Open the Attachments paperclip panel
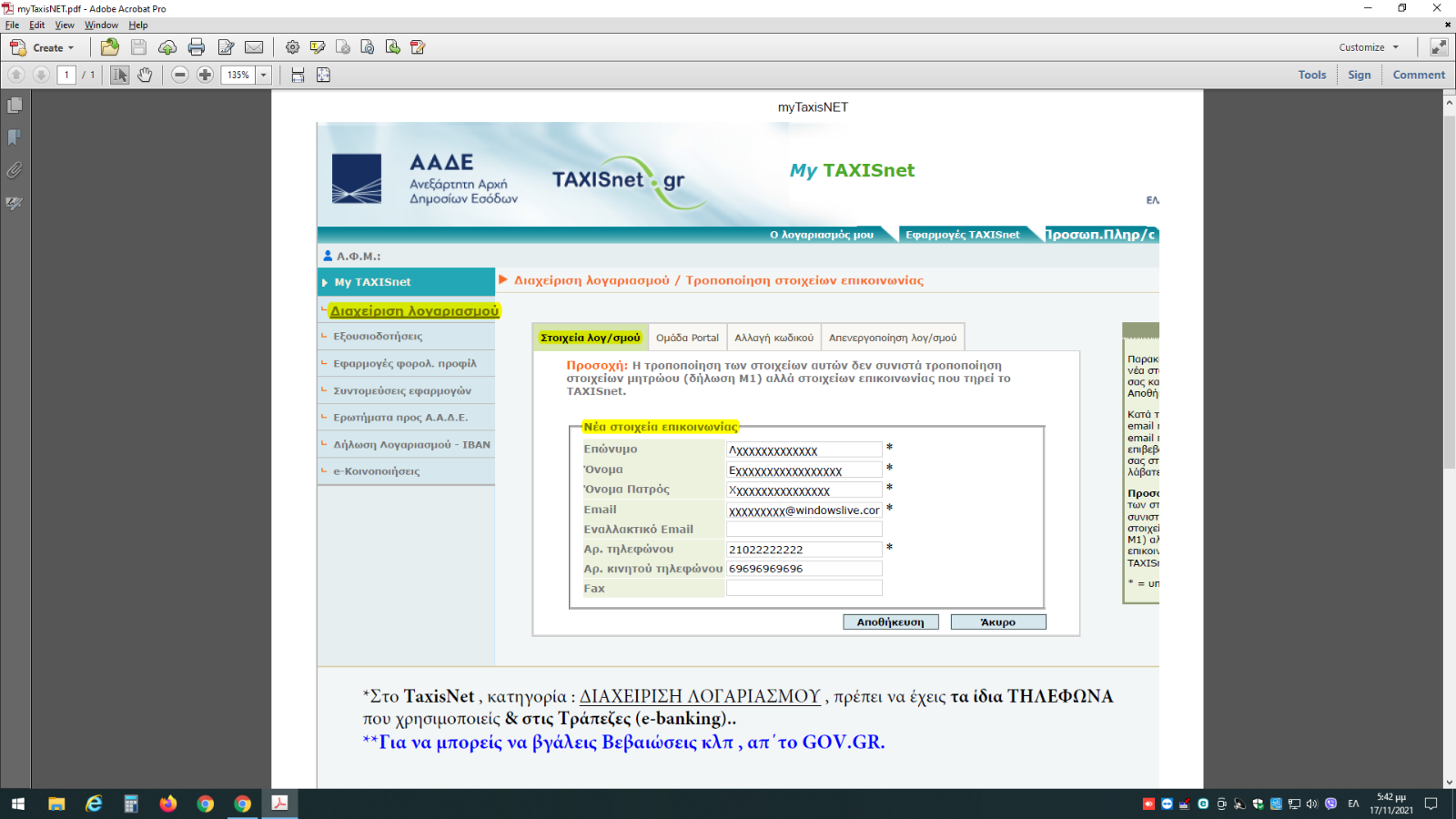1456x819 pixels. pyautogui.click(x=15, y=170)
